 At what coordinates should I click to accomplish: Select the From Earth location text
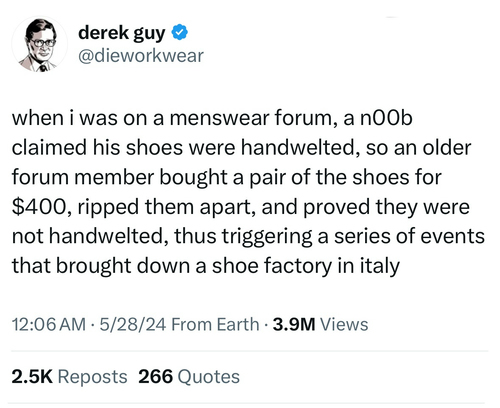(x=215, y=324)
